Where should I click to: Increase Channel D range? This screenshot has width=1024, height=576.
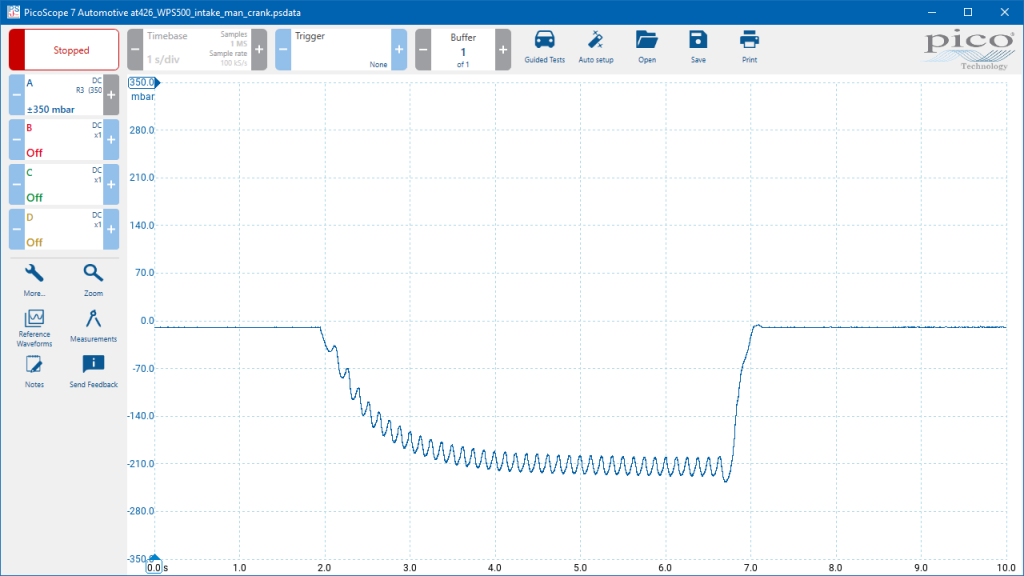click(x=111, y=229)
